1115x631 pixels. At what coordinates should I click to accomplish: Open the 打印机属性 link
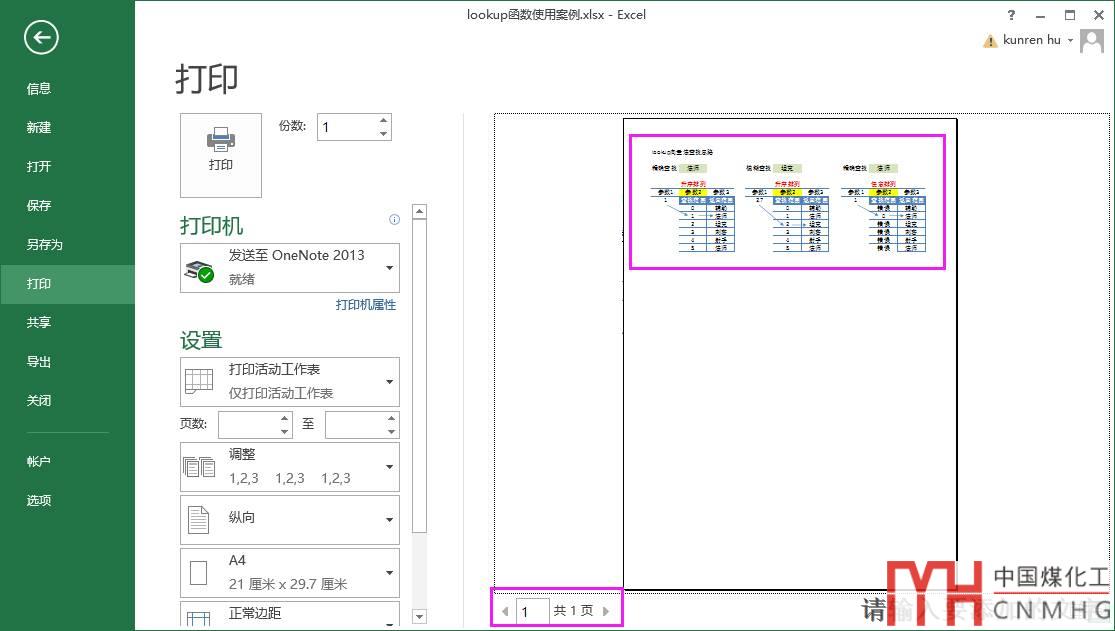pos(366,305)
